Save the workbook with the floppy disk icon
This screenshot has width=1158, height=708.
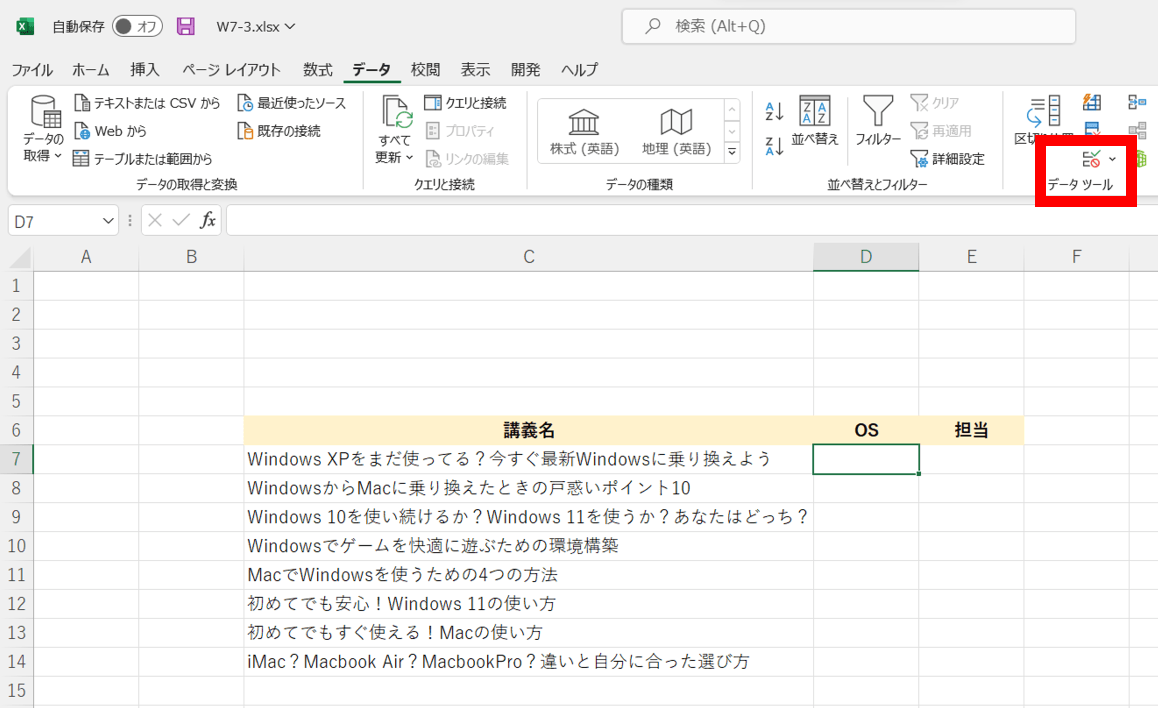click(185, 27)
